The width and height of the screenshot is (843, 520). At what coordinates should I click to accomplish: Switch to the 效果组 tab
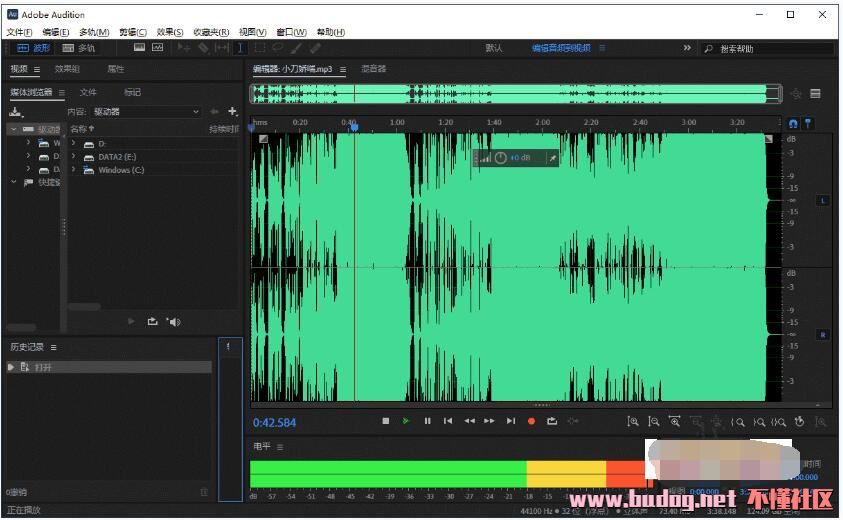coord(67,69)
